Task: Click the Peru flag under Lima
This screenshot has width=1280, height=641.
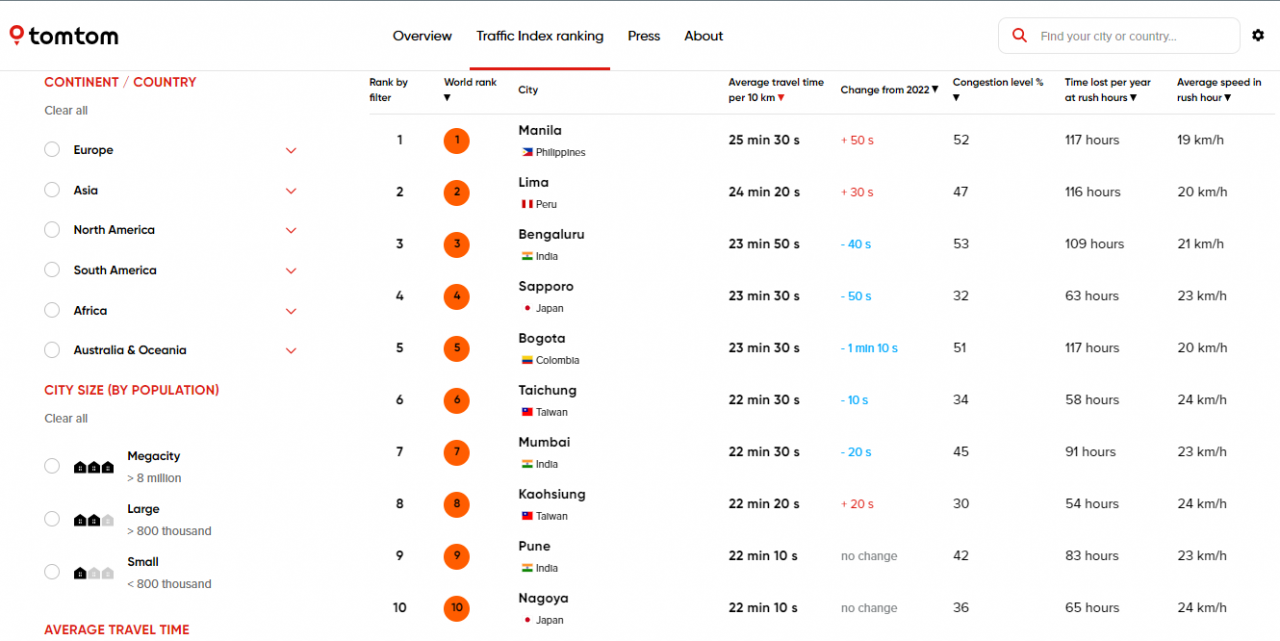Action: click(x=526, y=205)
